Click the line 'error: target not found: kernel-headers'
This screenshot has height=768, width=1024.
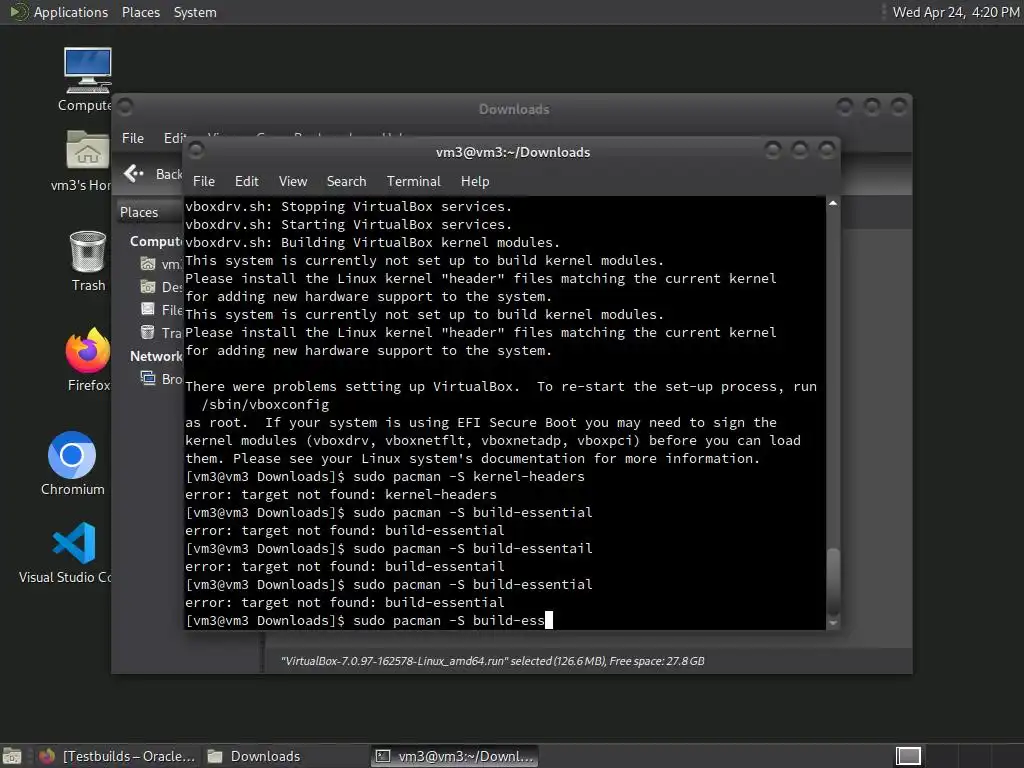click(341, 494)
